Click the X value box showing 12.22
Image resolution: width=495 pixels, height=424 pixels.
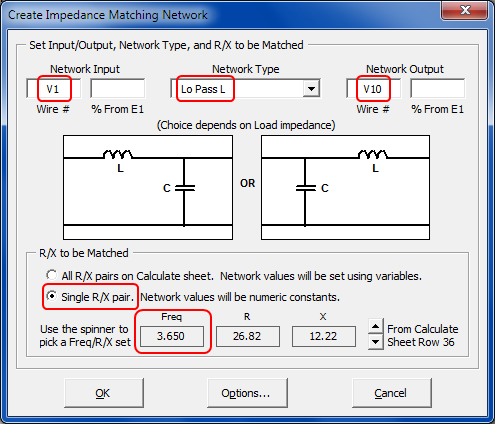tap(324, 336)
